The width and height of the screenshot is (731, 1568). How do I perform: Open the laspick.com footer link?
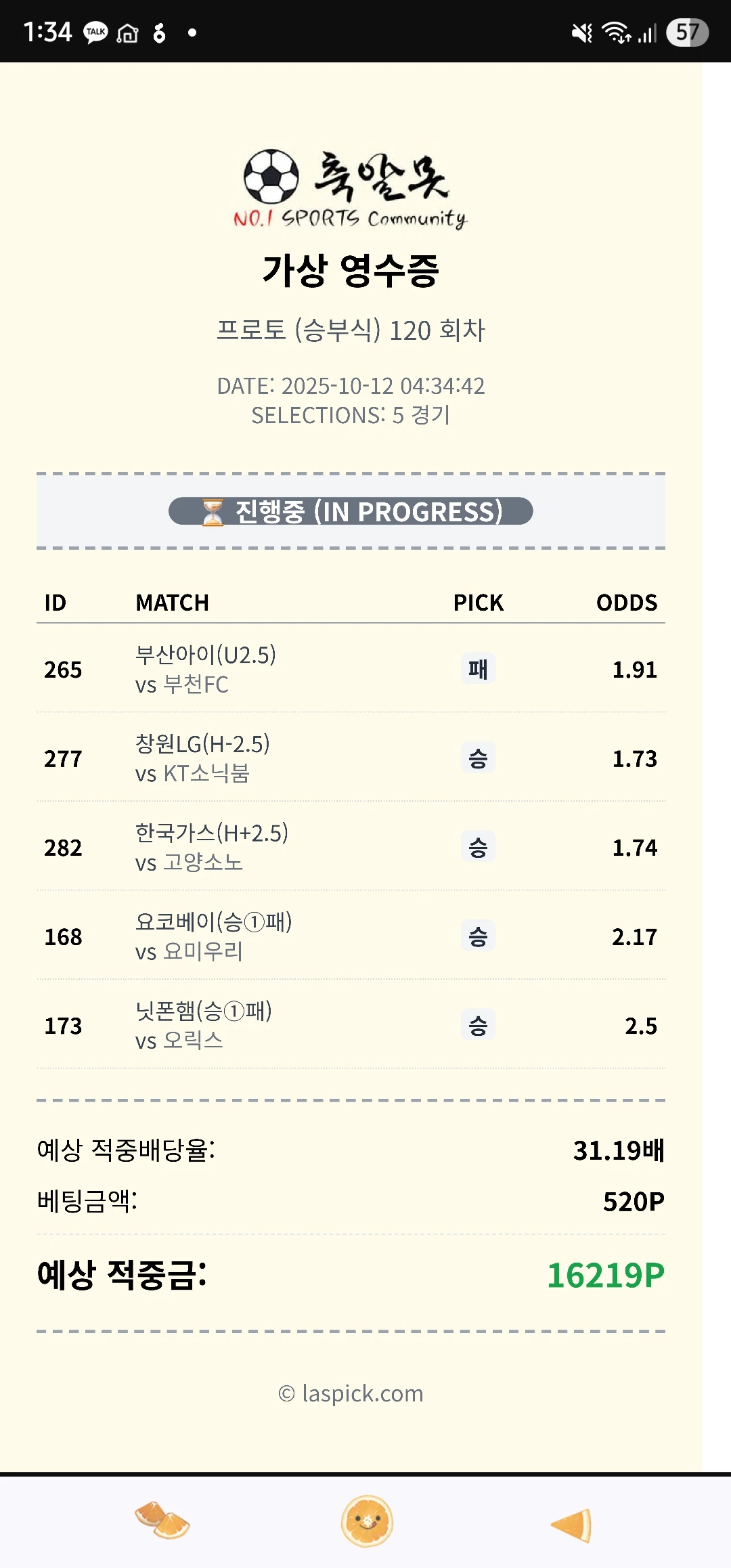click(351, 1393)
